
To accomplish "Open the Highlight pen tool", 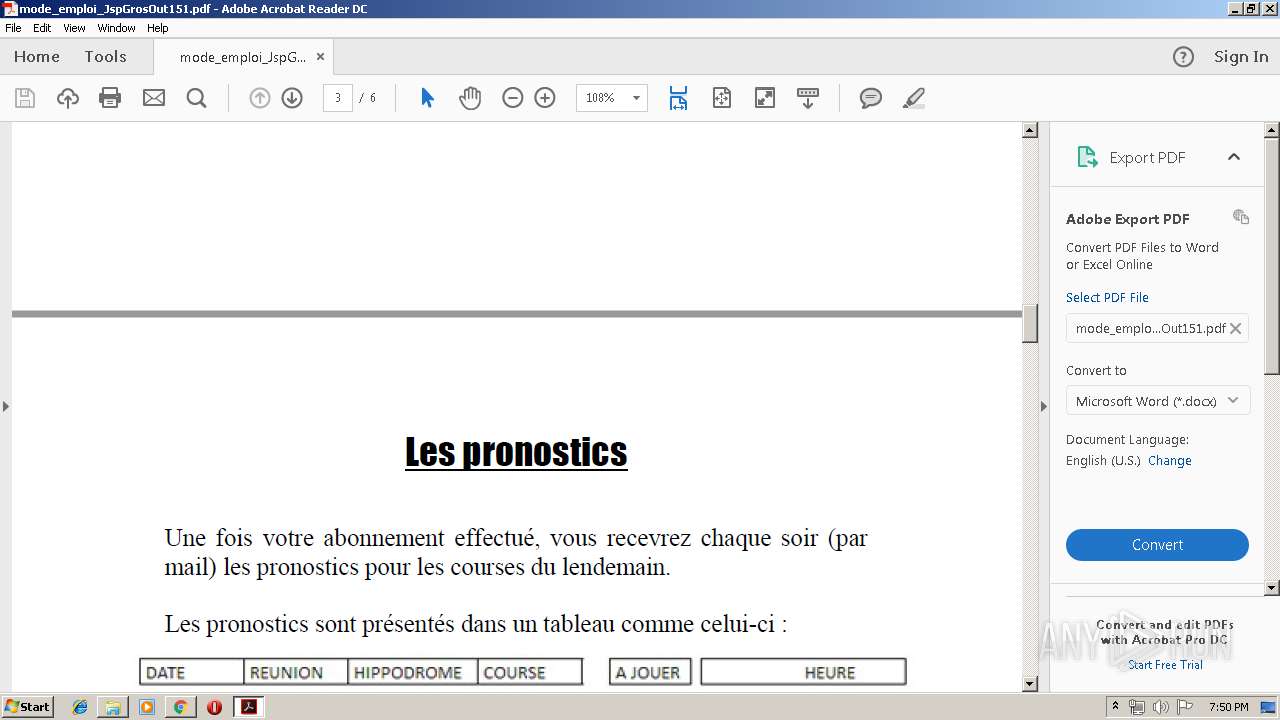I will pyautogui.click(x=913, y=98).
